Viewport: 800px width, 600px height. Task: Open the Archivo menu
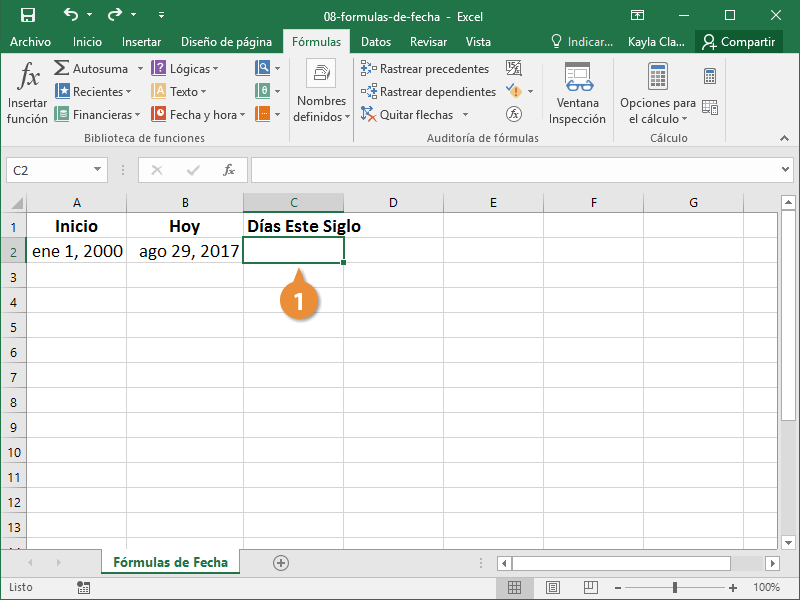pos(30,42)
